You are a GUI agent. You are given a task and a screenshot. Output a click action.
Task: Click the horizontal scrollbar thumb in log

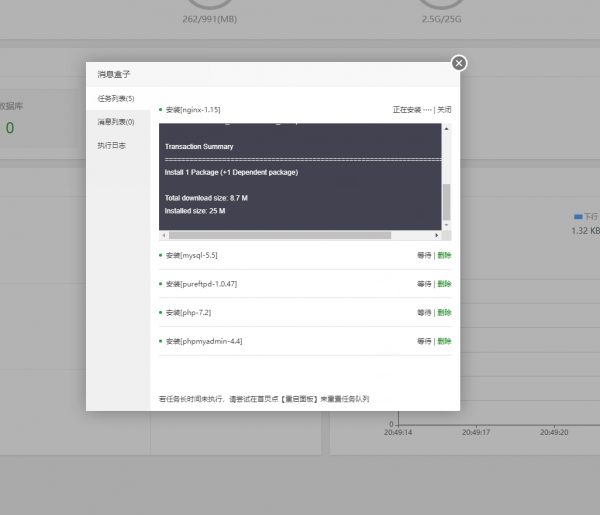click(280, 235)
